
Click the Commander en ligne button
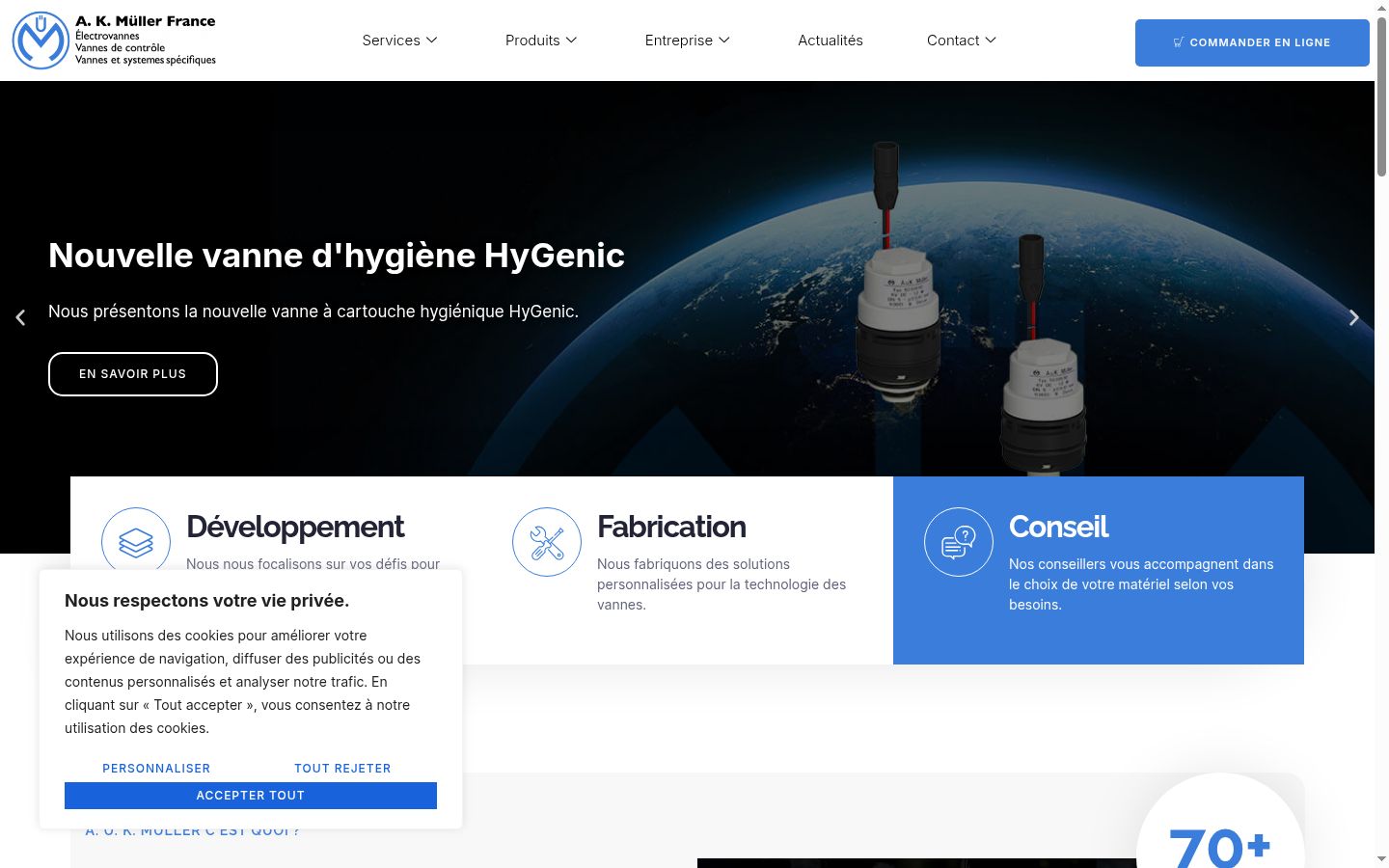click(x=1252, y=42)
